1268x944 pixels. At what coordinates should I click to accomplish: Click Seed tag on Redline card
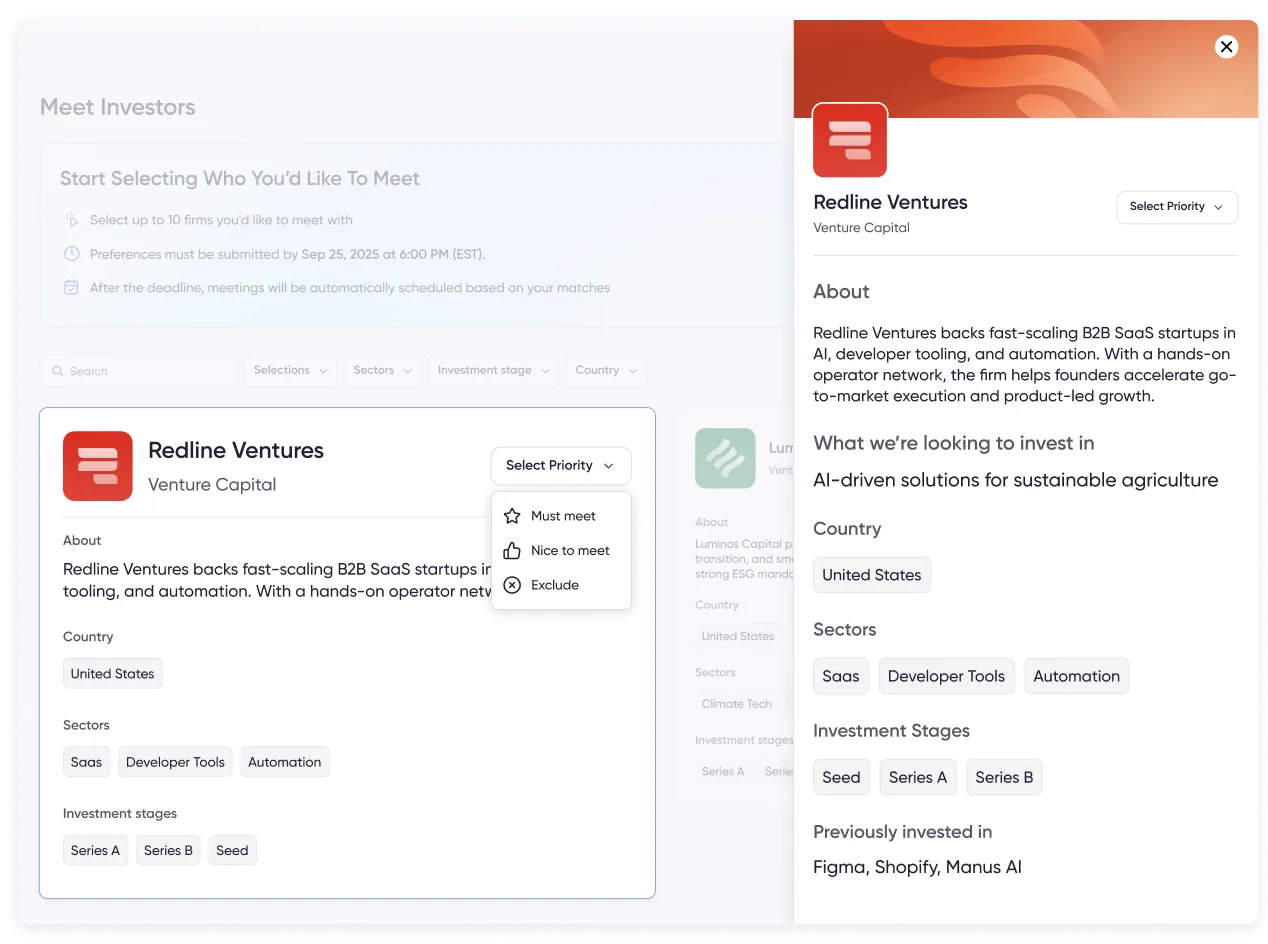click(x=232, y=851)
